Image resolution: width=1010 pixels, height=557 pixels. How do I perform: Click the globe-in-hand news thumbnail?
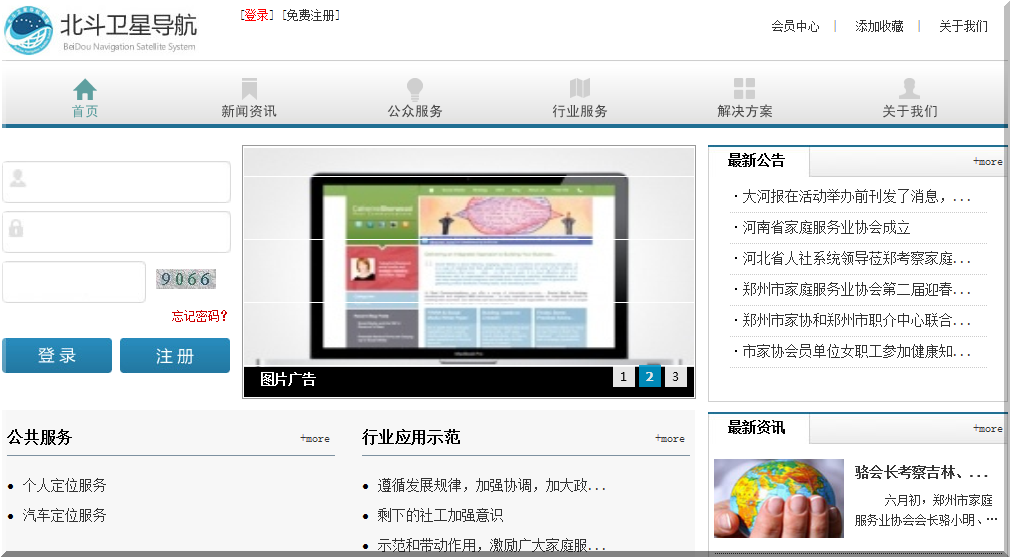click(779, 498)
